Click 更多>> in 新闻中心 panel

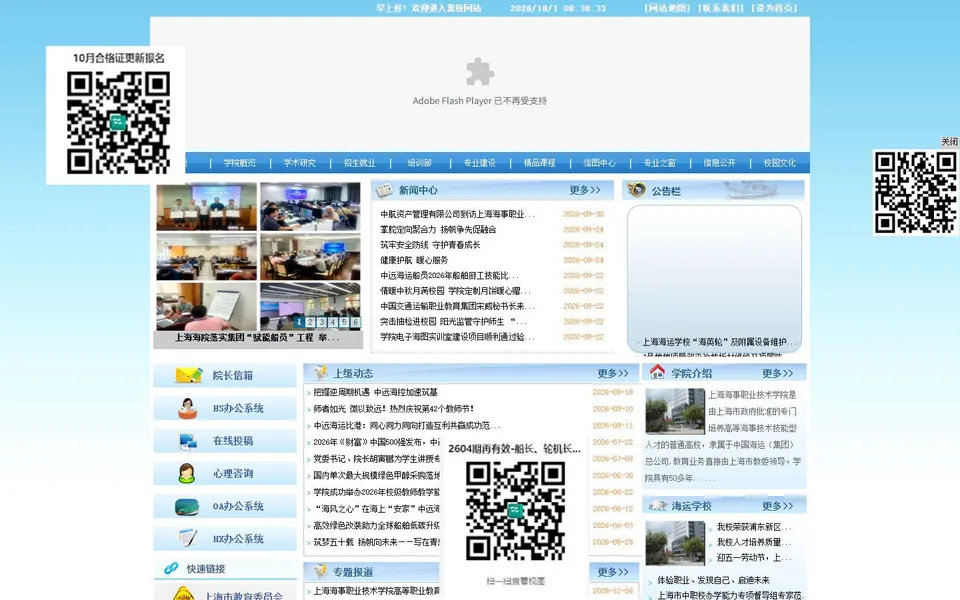pos(585,190)
